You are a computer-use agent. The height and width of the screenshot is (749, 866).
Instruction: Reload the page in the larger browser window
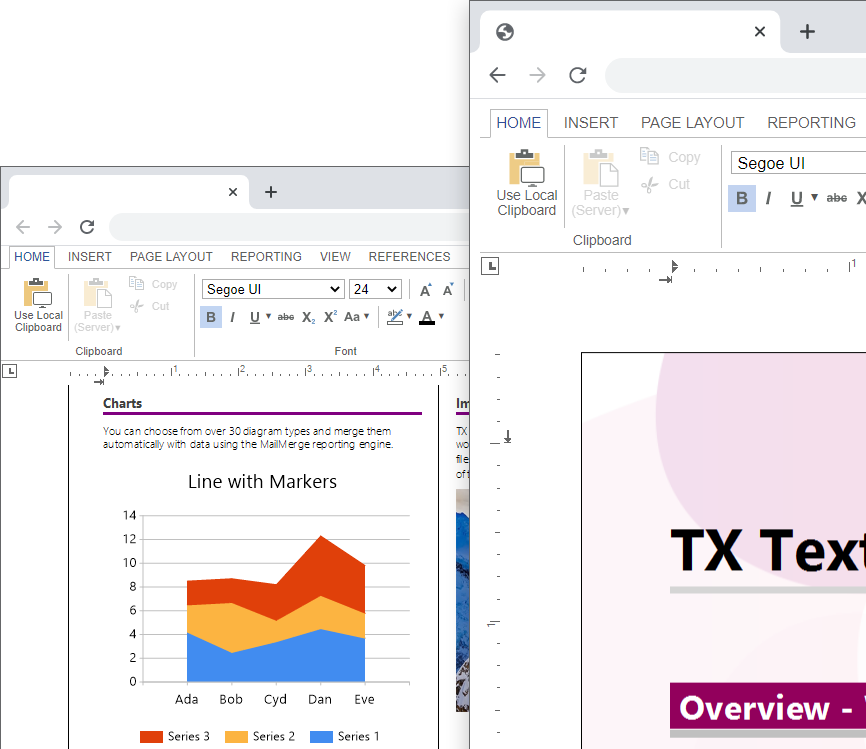tap(577, 75)
